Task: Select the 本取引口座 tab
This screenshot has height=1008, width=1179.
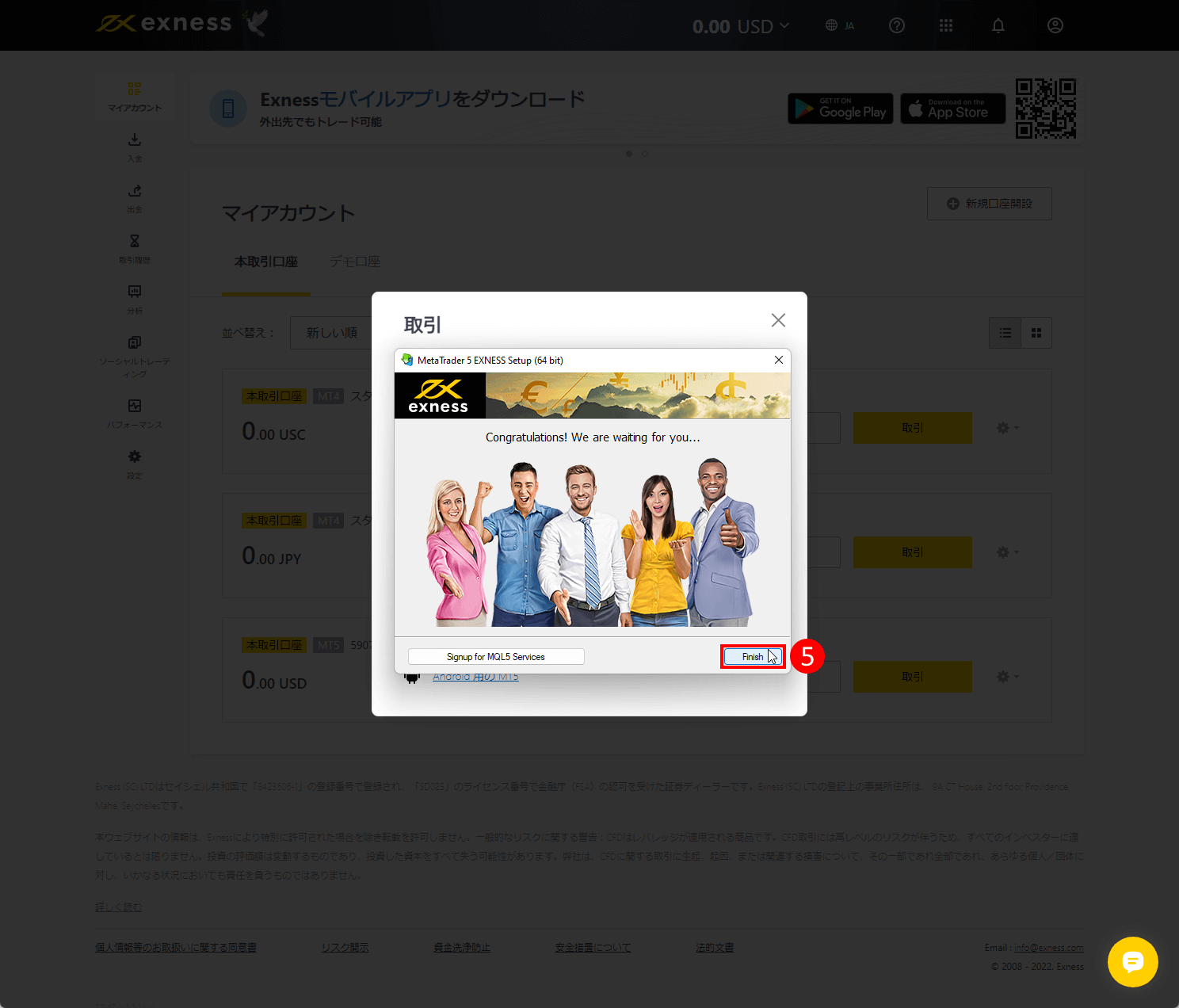Action: click(x=266, y=262)
